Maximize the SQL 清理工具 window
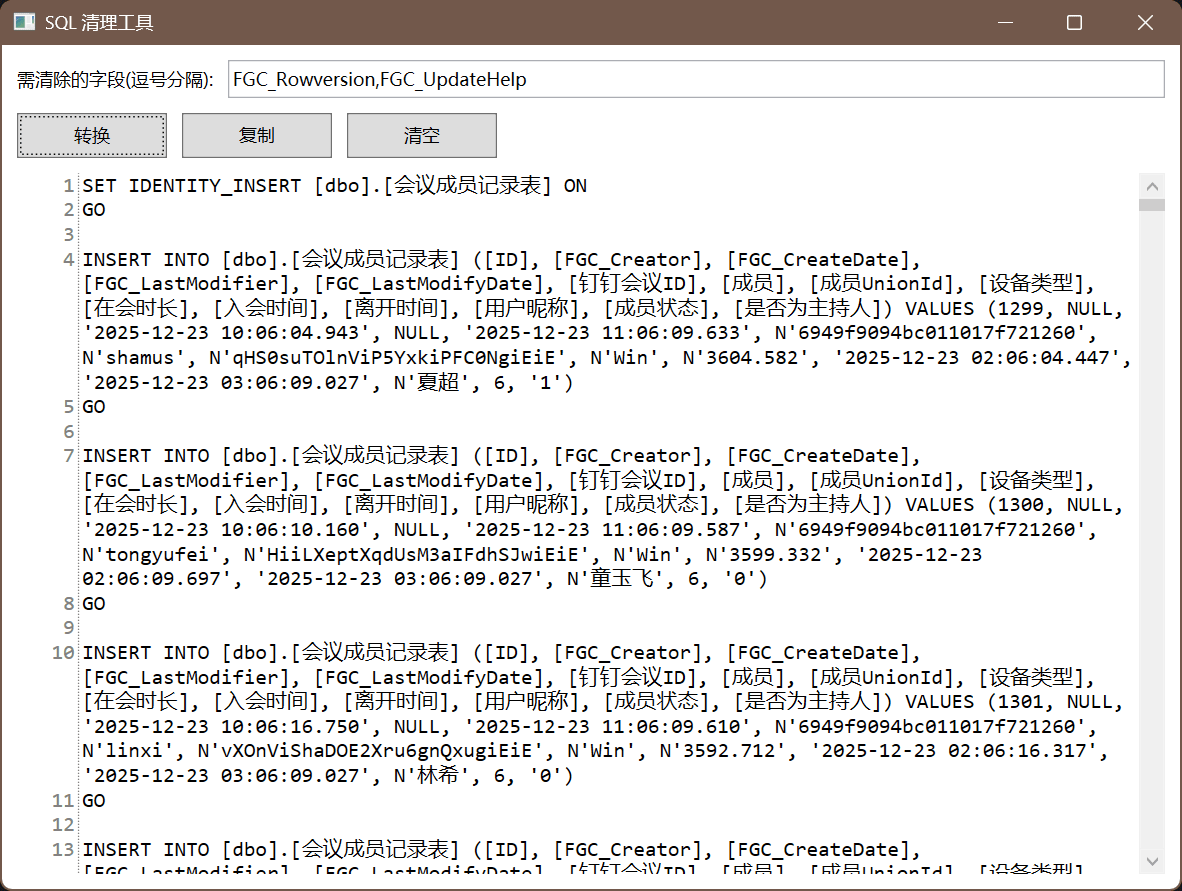Screen dimensions: 1182x891 tap(1074, 22)
